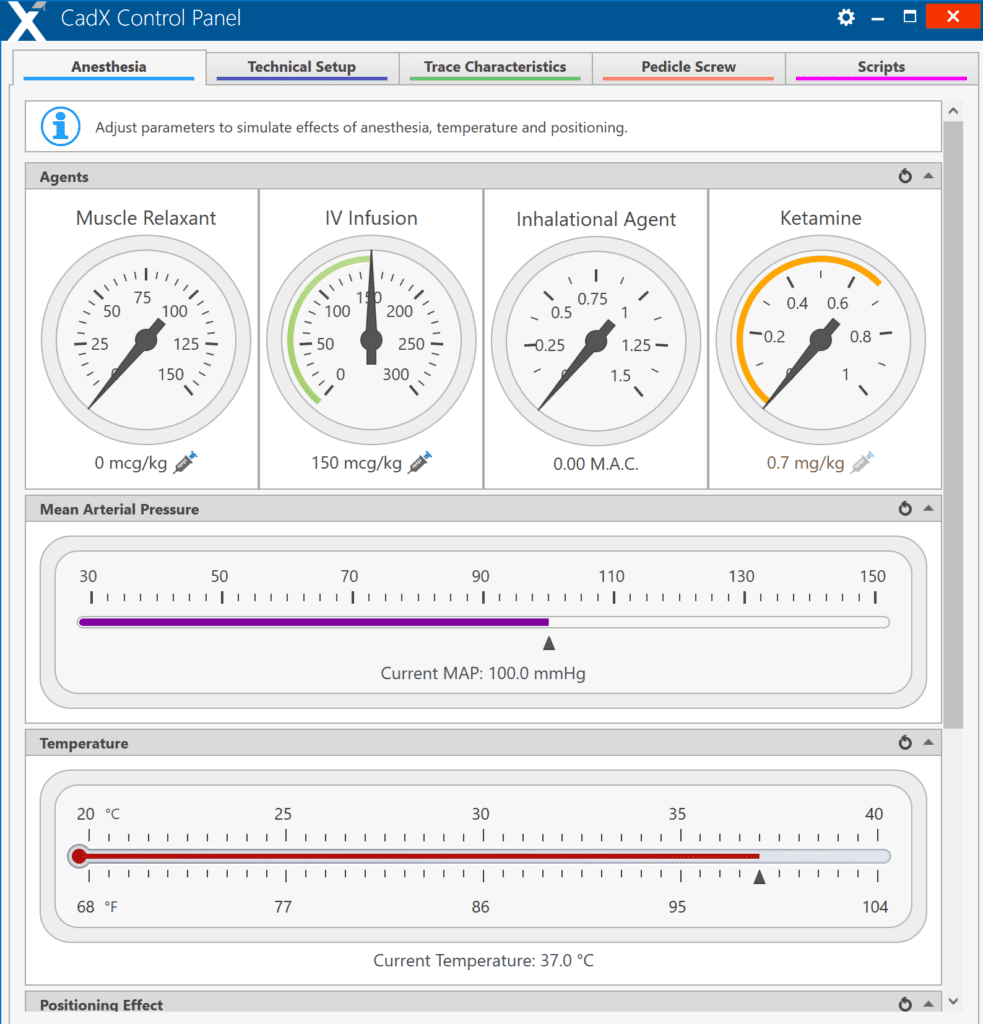Click the information icon above the parameters
Screen dimensions: 983x1024
(x=60, y=126)
